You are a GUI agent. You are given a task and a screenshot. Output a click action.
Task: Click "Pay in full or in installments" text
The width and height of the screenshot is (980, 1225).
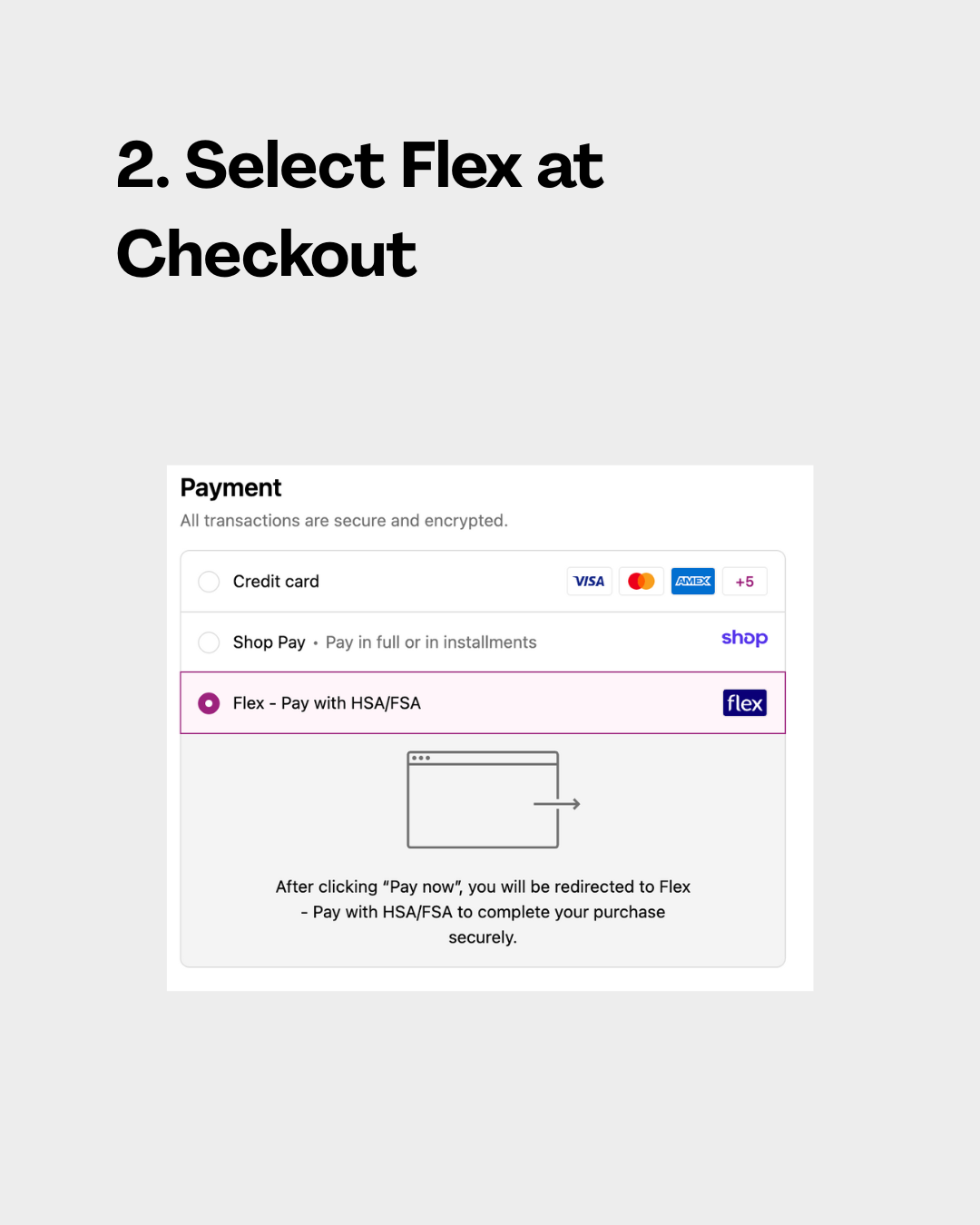431,642
